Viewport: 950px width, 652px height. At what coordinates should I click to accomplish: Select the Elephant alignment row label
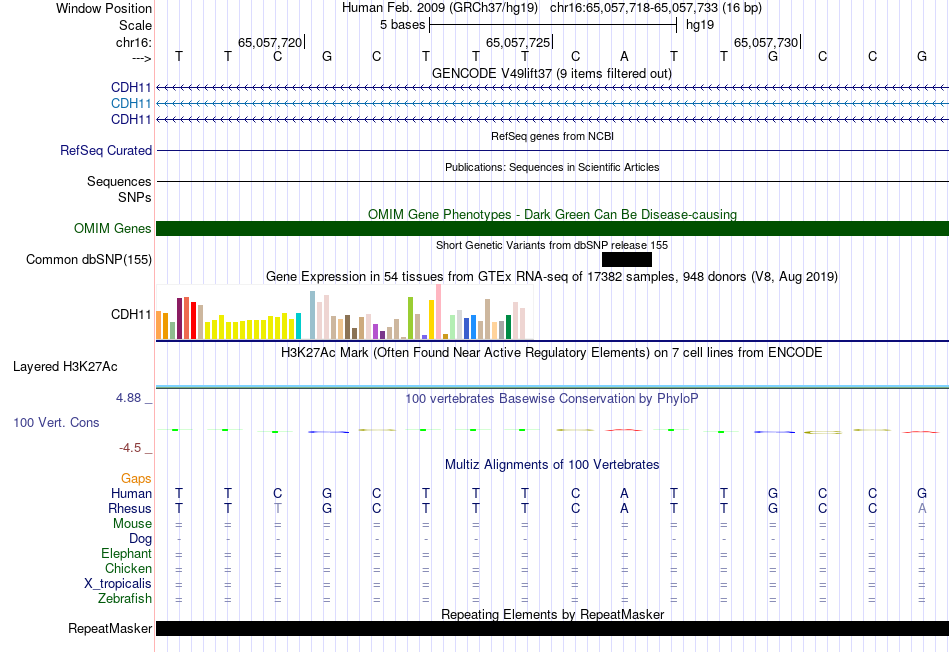pyautogui.click(x=127, y=553)
